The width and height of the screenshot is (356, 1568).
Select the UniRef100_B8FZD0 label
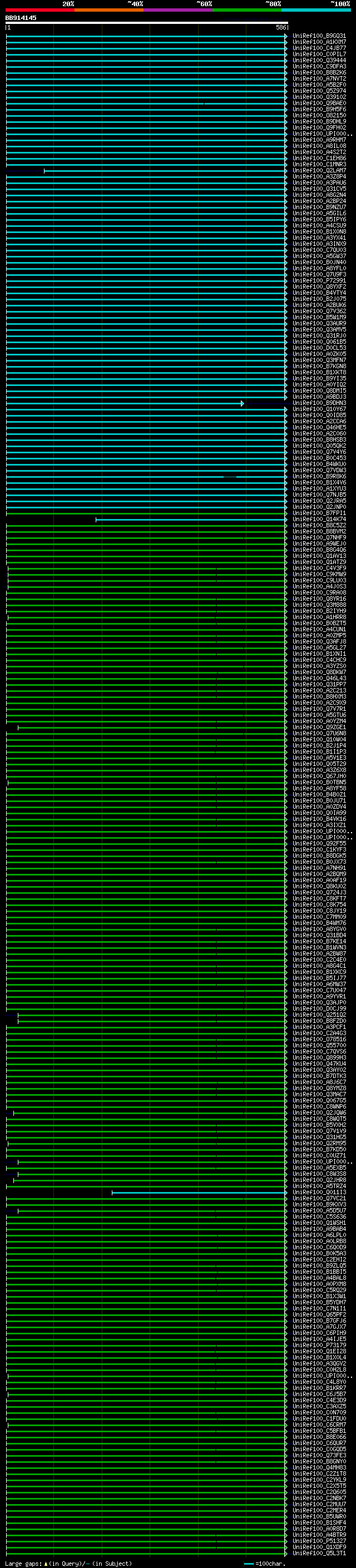coord(319,1021)
